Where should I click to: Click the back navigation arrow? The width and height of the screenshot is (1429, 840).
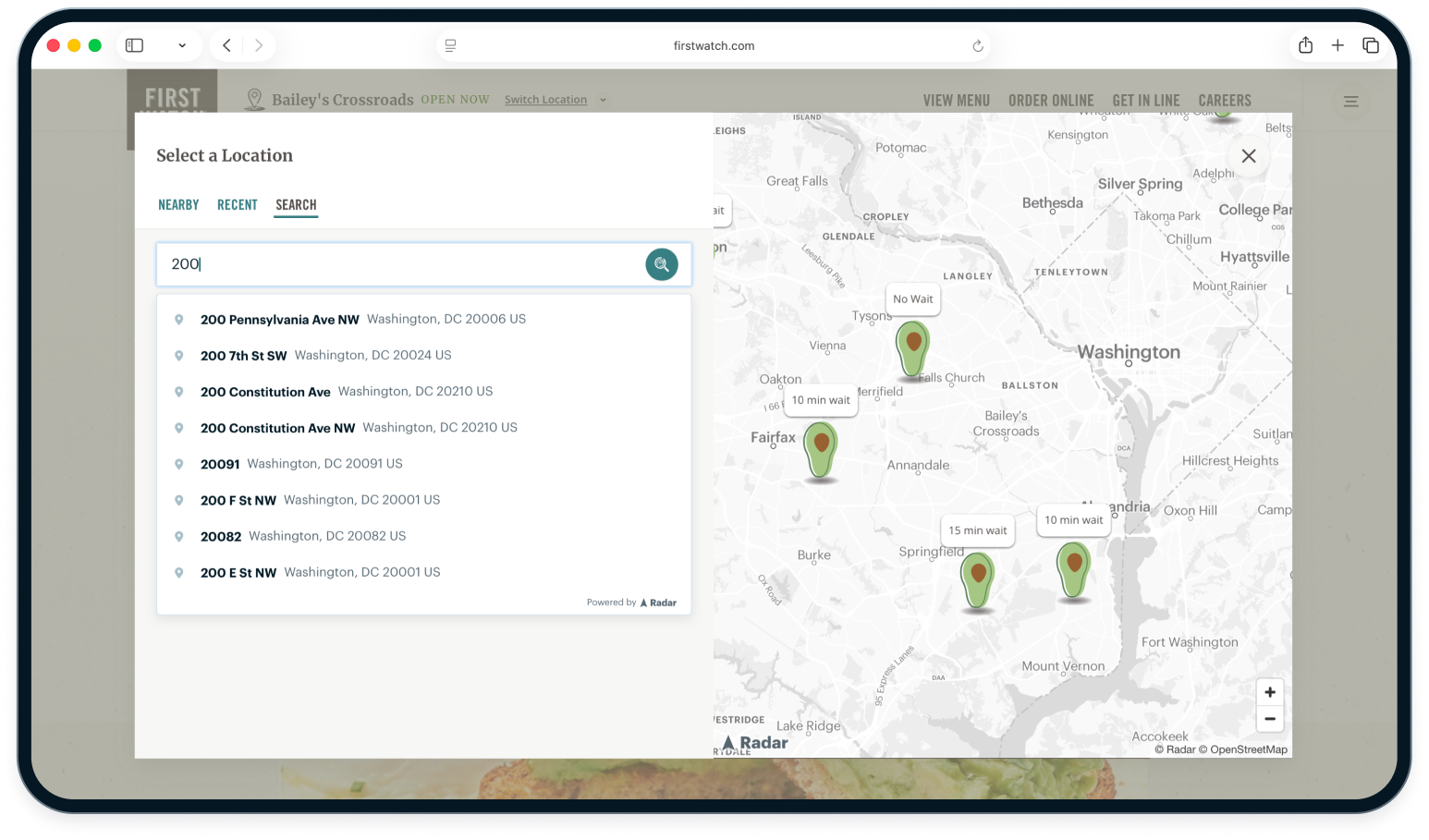[x=226, y=44]
